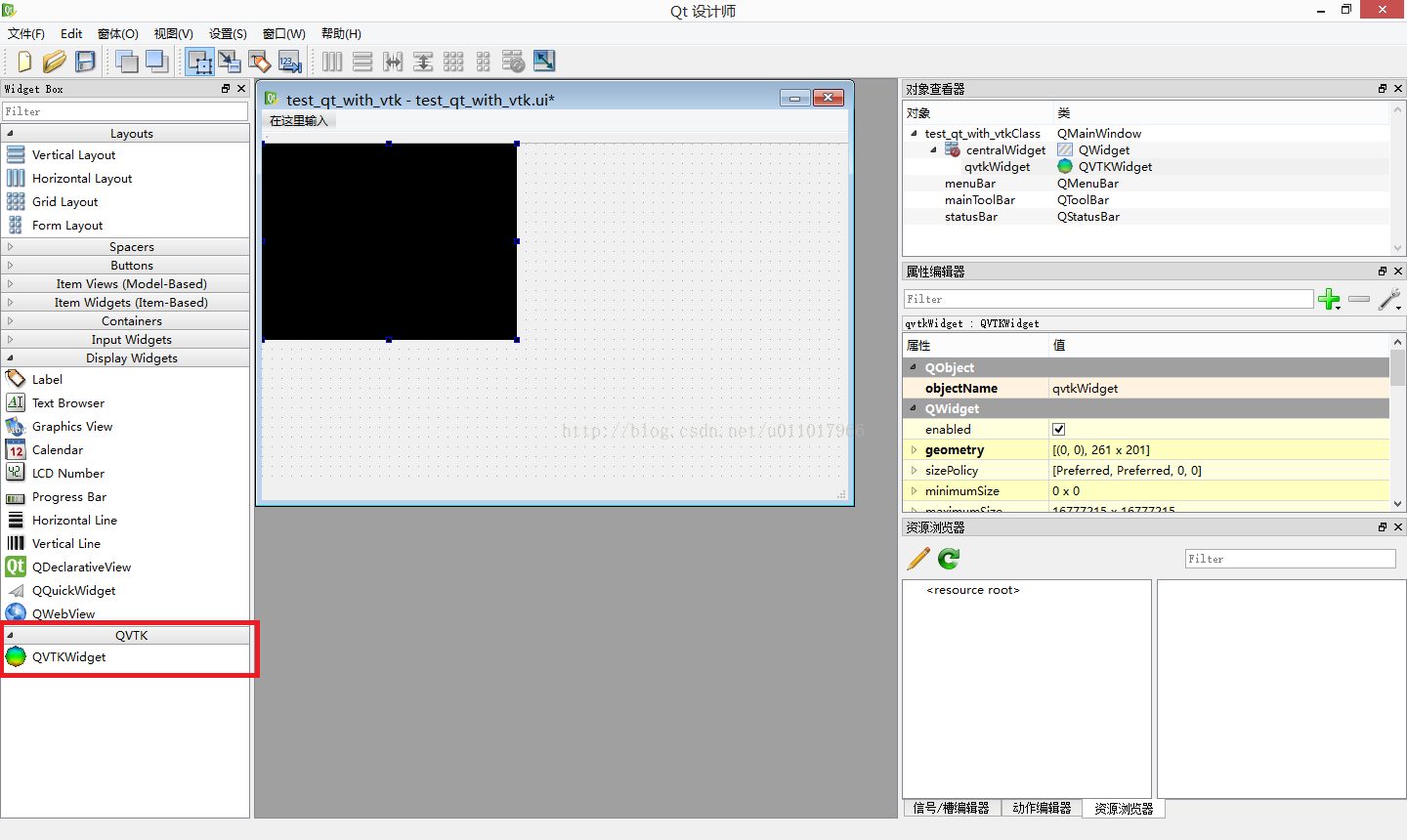Click the Save floppy disk icon
1407x840 pixels.
coord(86,62)
